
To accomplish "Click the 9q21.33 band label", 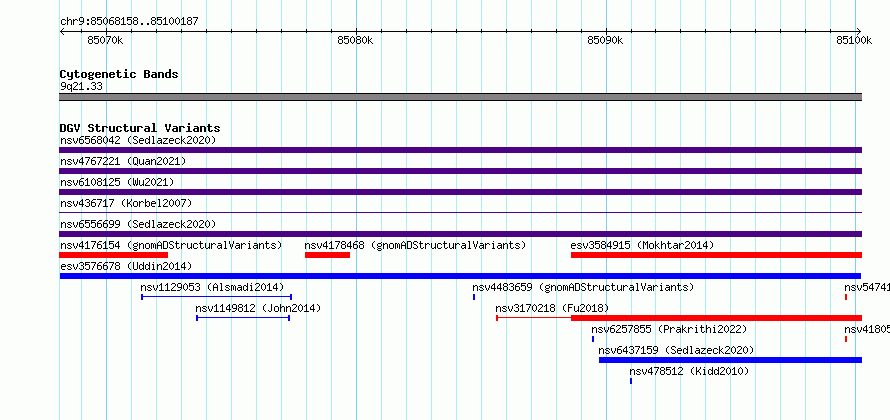I will [81, 86].
